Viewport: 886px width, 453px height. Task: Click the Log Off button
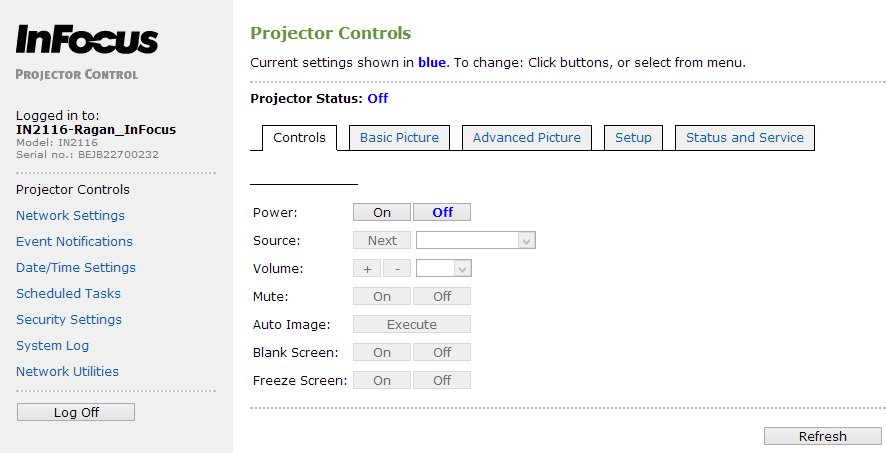coord(76,412)
